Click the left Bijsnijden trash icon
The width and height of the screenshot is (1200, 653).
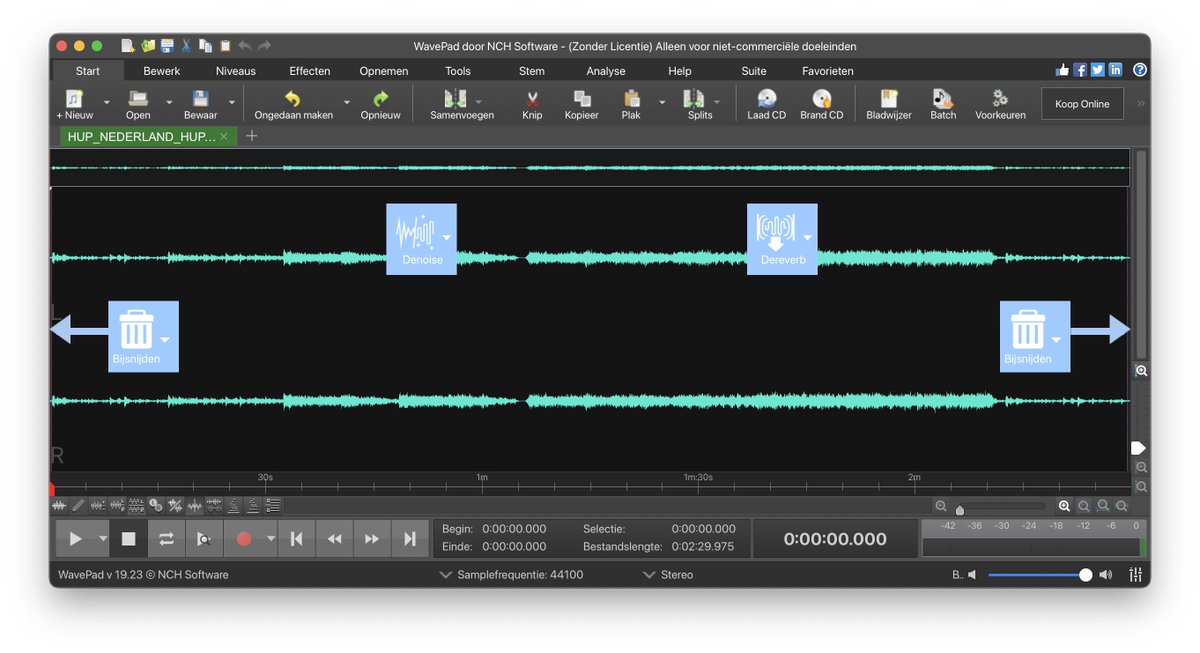[x=136, y=329]
